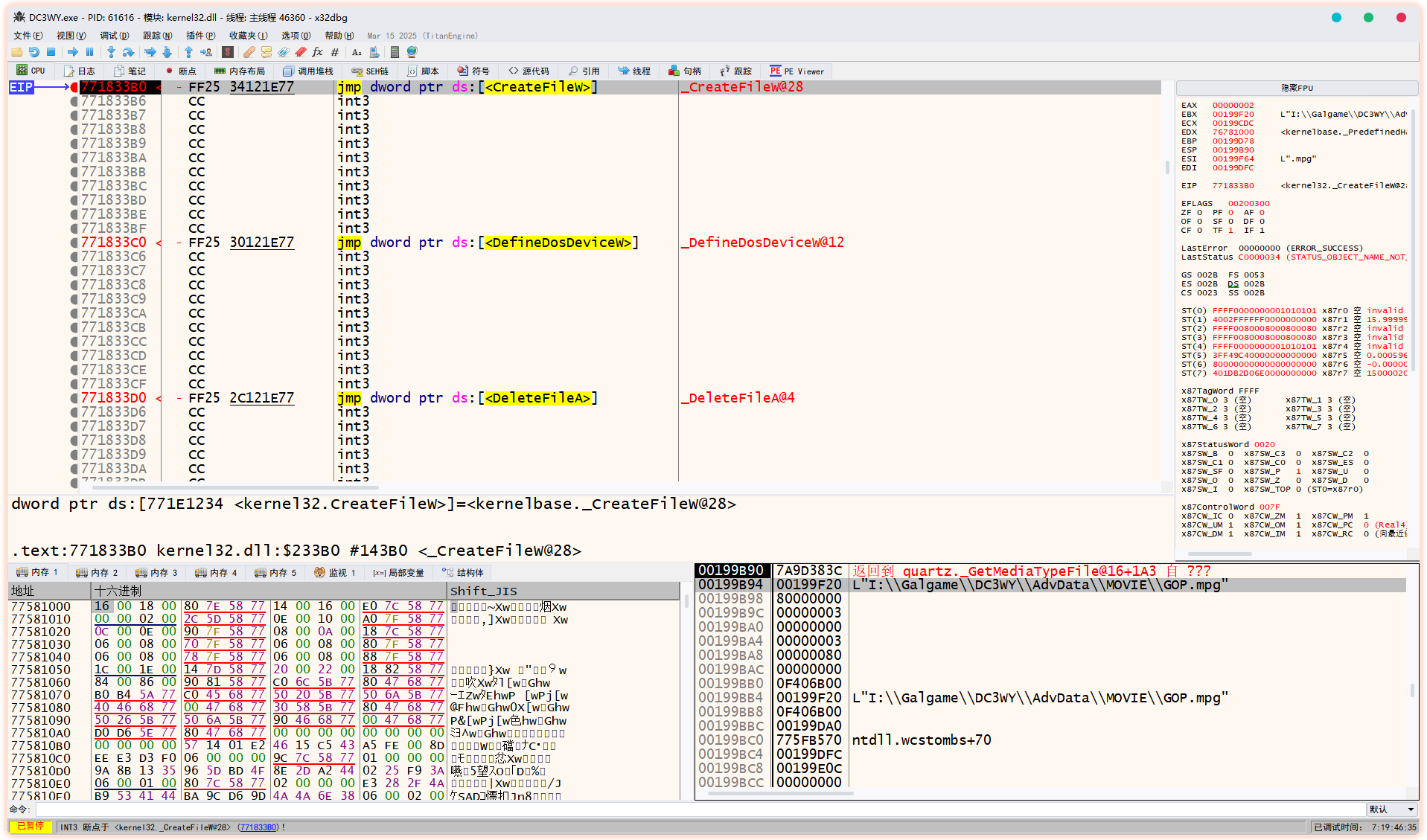The width and height of the screenshot is (1427, 840).
Task: Click the 已暂停 paused status indicator
Action: (31, 827)
